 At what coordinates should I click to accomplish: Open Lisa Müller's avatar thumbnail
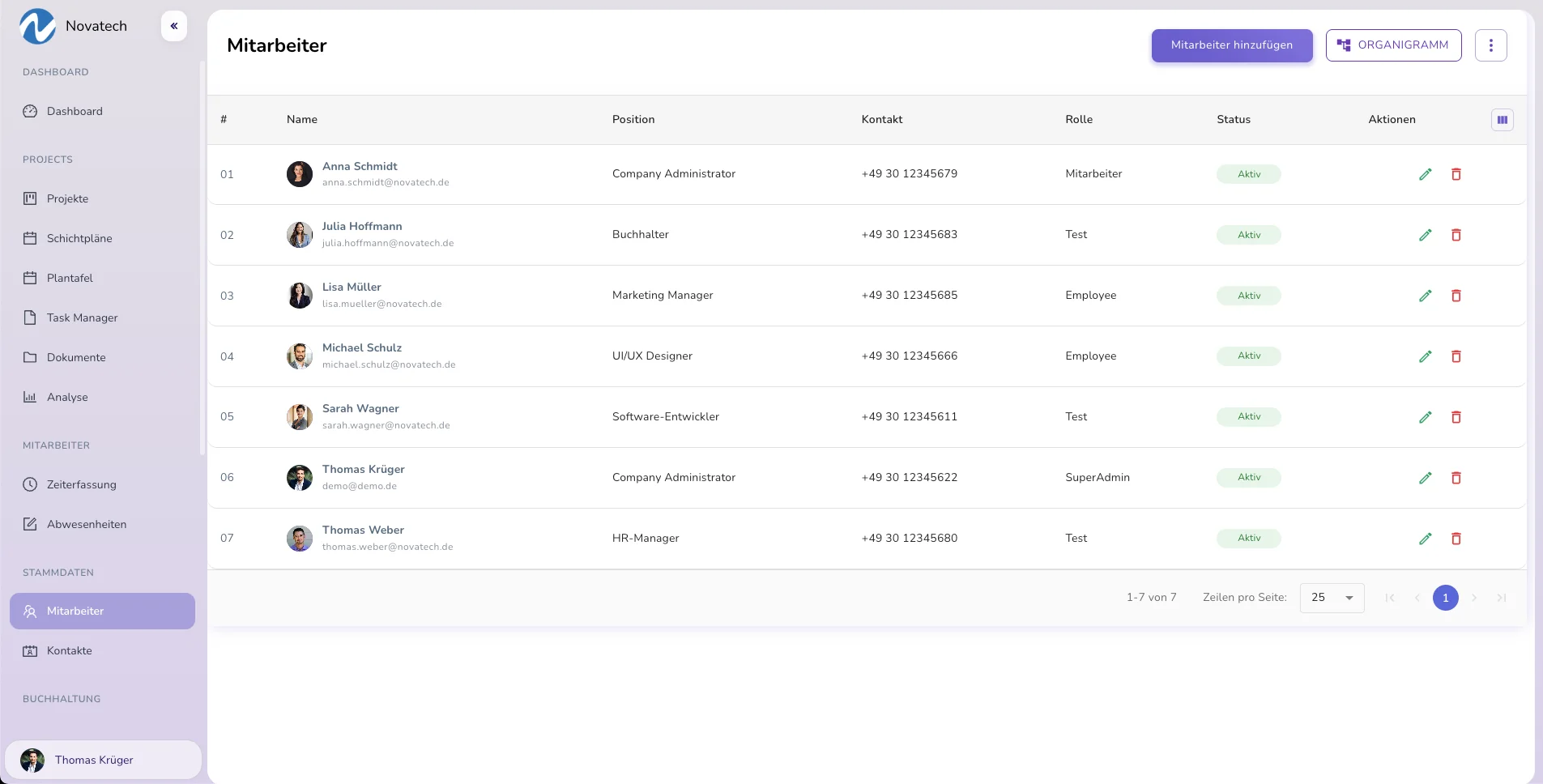point(300,296)
